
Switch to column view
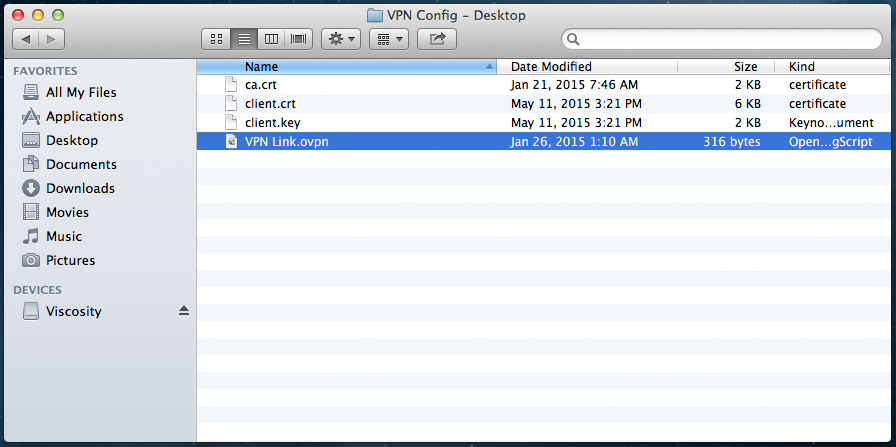pos(271,39)
